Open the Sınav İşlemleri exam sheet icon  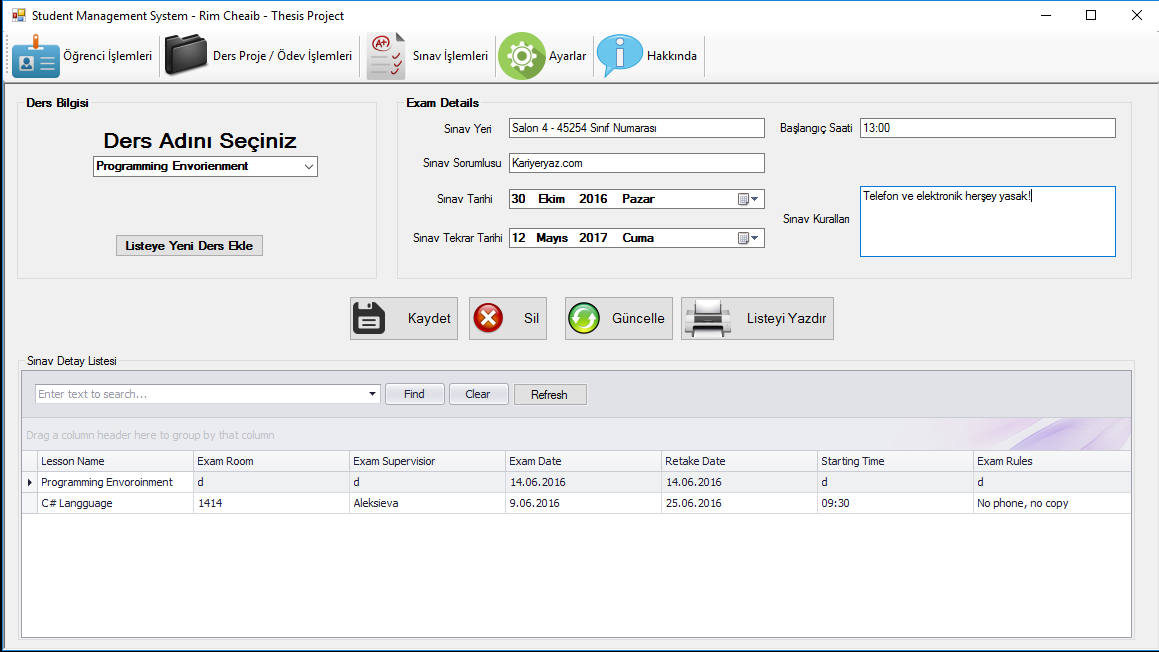pos(387,55)
